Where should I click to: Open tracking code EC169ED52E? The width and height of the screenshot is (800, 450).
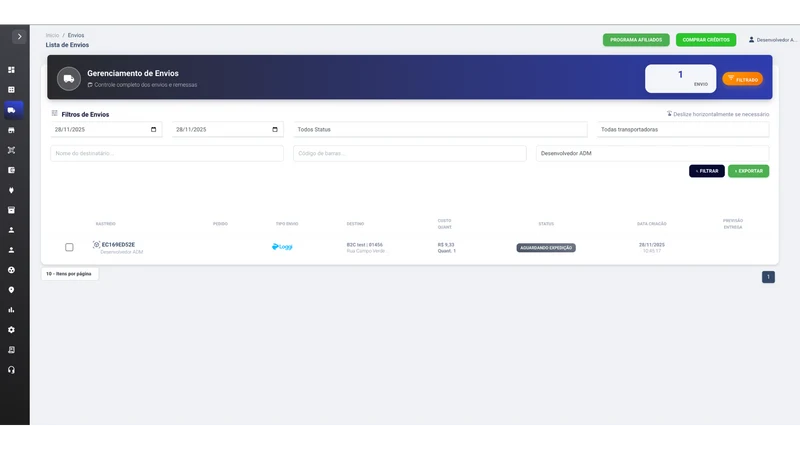coord(118,245)
